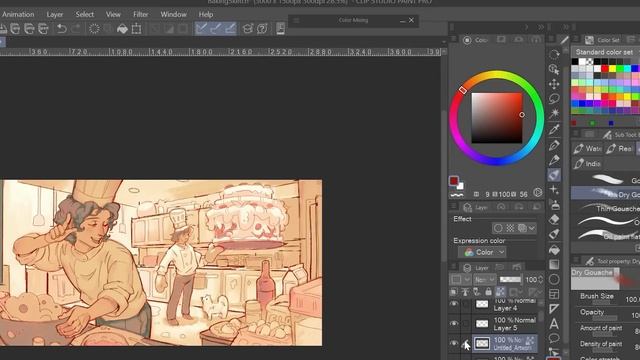Select the Rotate view tool
640x360 pixels.
click(x=554, y=54)
